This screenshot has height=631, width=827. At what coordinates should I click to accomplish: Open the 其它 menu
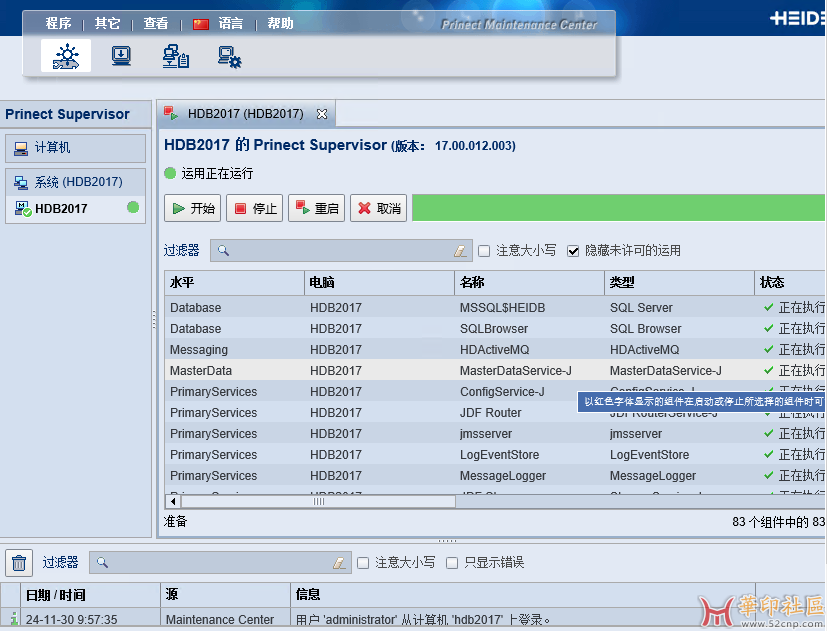click(x=108, y=24)
